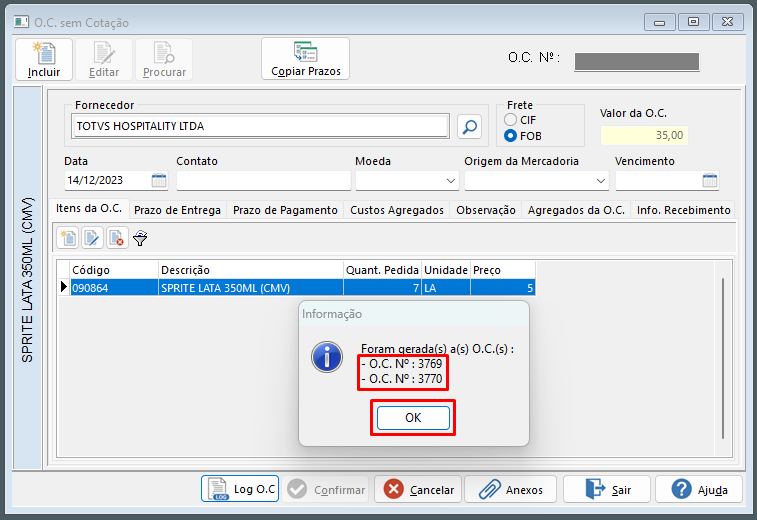Open the Vencimento calendar picker

(710, 181)
